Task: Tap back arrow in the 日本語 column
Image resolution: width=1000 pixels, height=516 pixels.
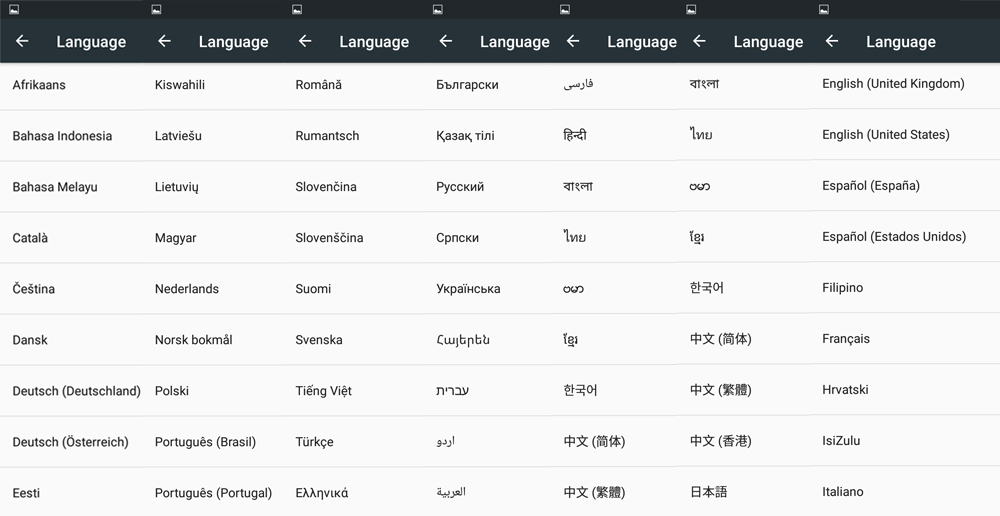Action: [x=699, y=42]
